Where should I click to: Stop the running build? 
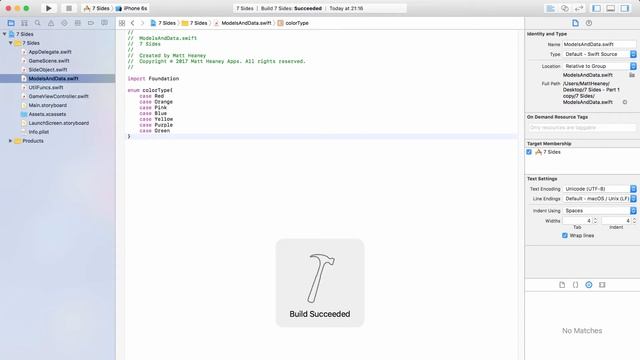click(x=69, y=8)
